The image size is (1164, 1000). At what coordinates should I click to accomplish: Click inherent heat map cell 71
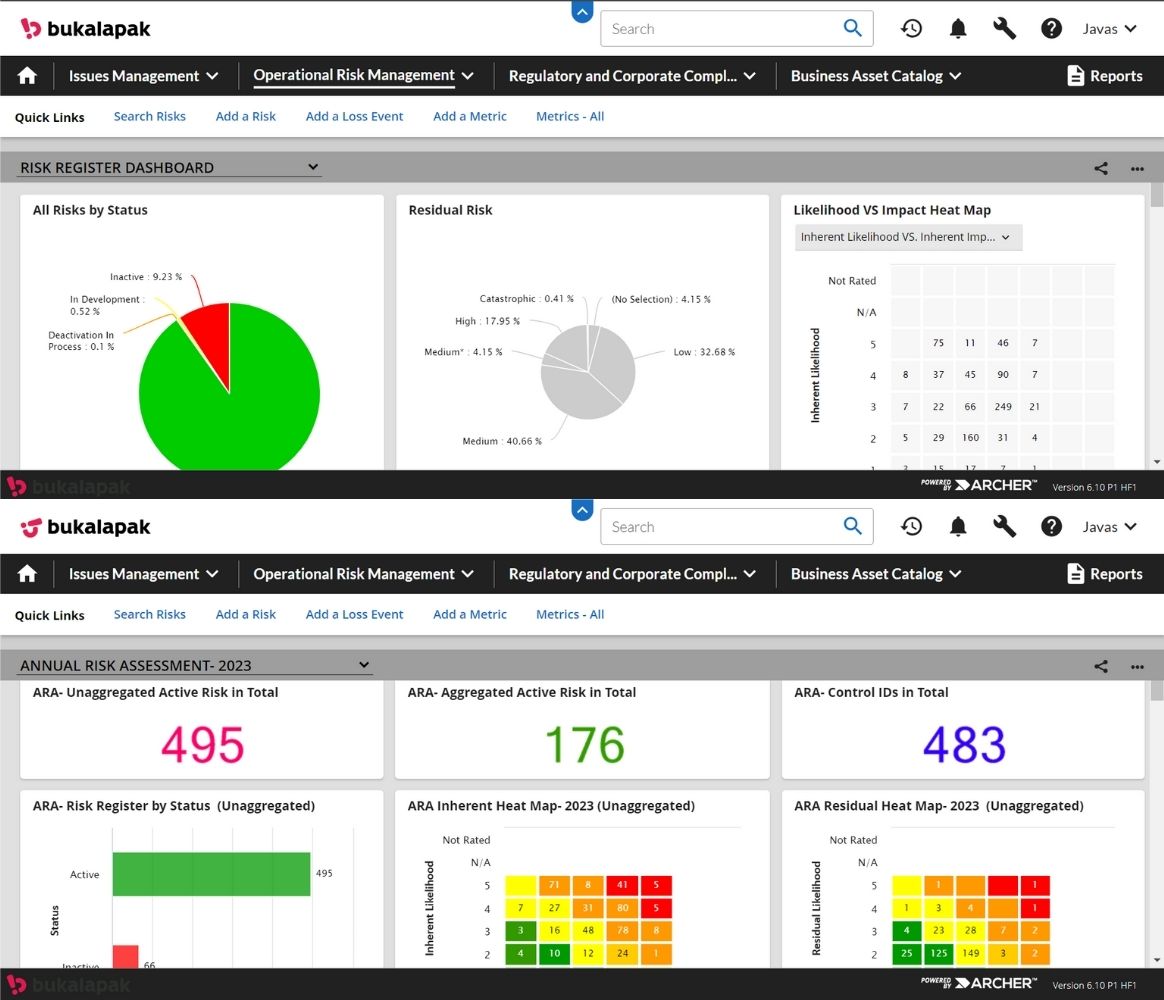click(555, 885)
